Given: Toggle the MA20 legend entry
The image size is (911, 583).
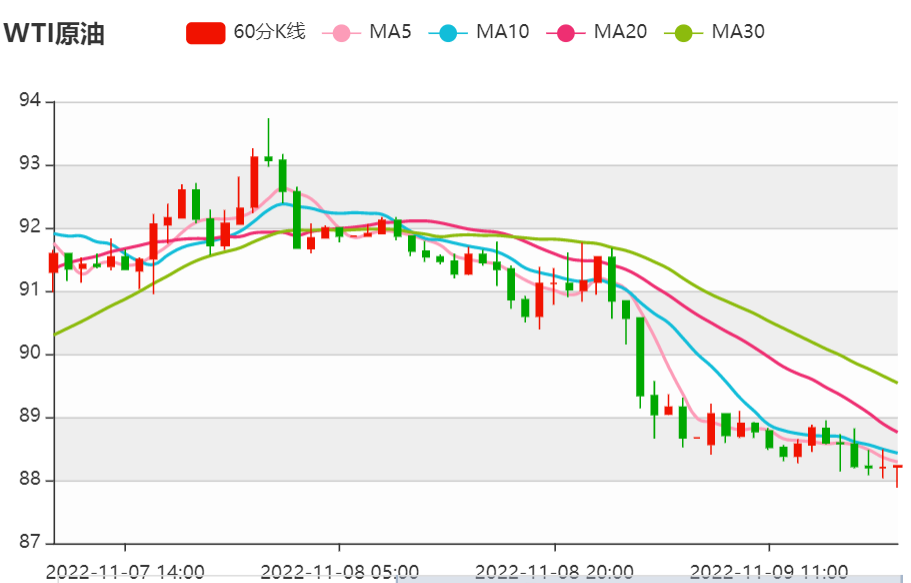Looking at the screenshot, I should pos(597,32).
